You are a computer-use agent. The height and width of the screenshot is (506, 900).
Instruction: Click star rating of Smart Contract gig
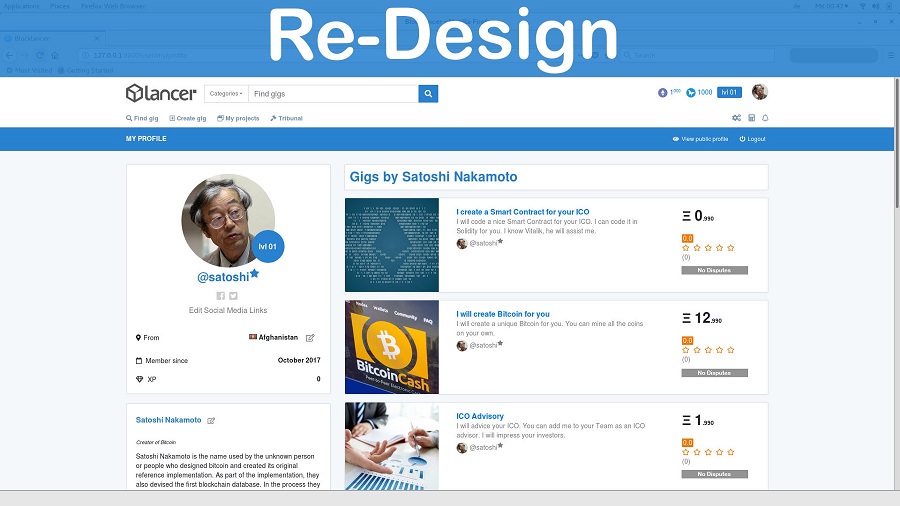(x=708, y=248)
